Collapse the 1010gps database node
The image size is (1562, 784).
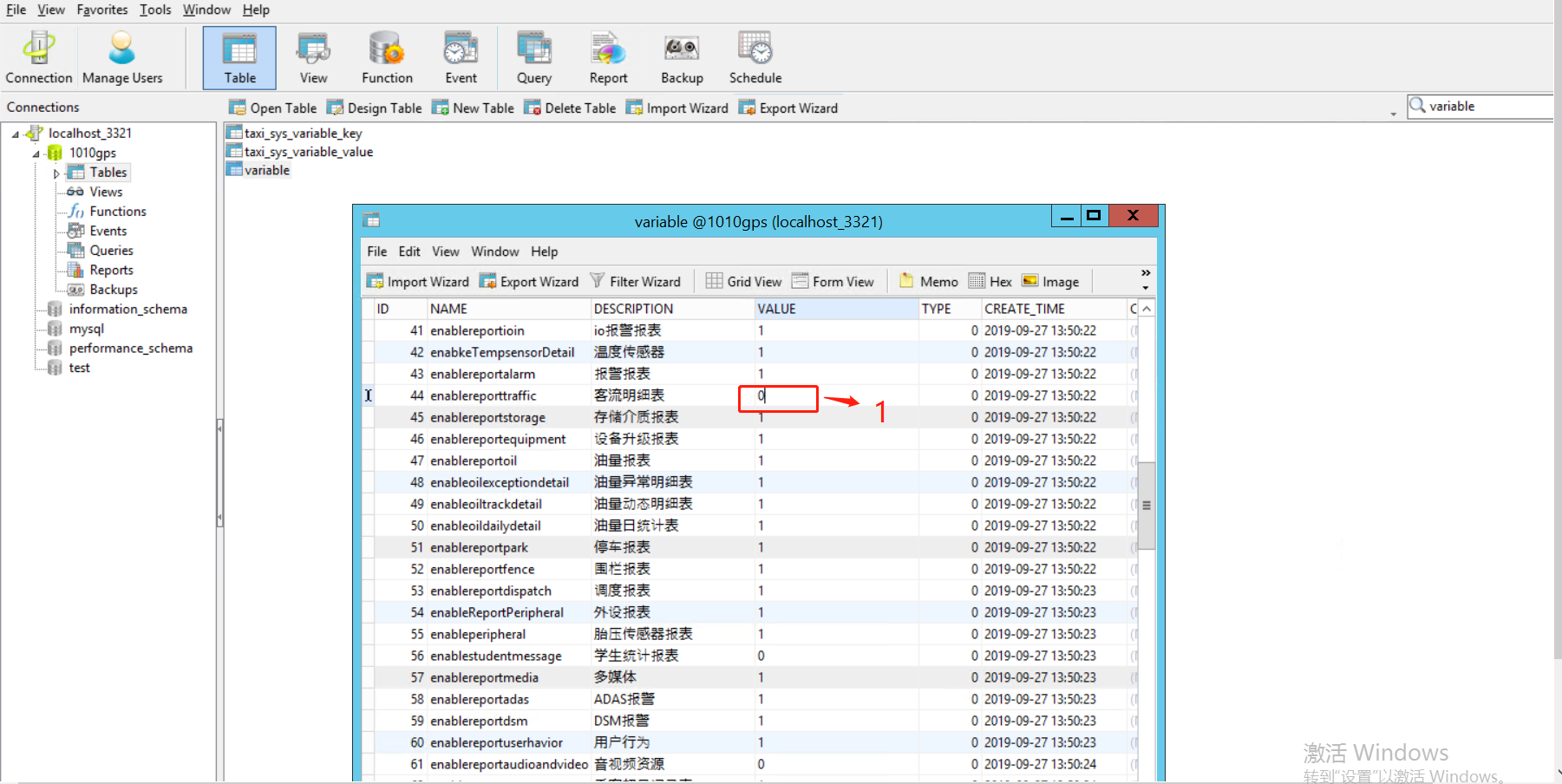click(x=36, y=154)
